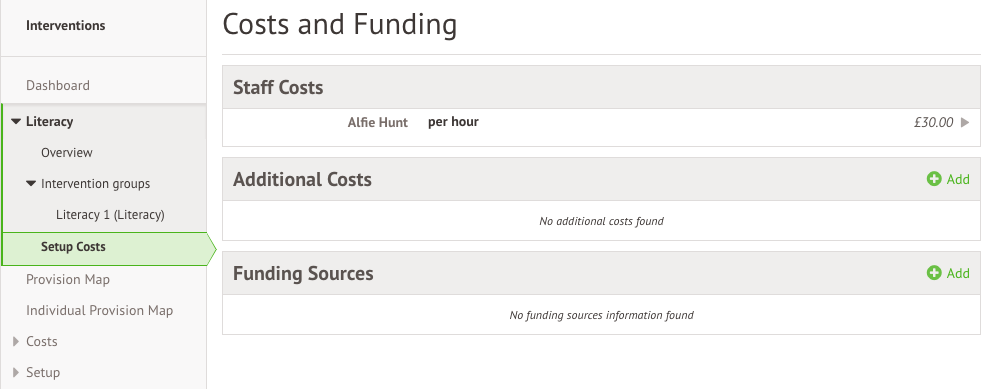The height and width of the screenshot is (389, 988).
Task: Expand the Setup sidebar triangle
Action: click(16, 373)
